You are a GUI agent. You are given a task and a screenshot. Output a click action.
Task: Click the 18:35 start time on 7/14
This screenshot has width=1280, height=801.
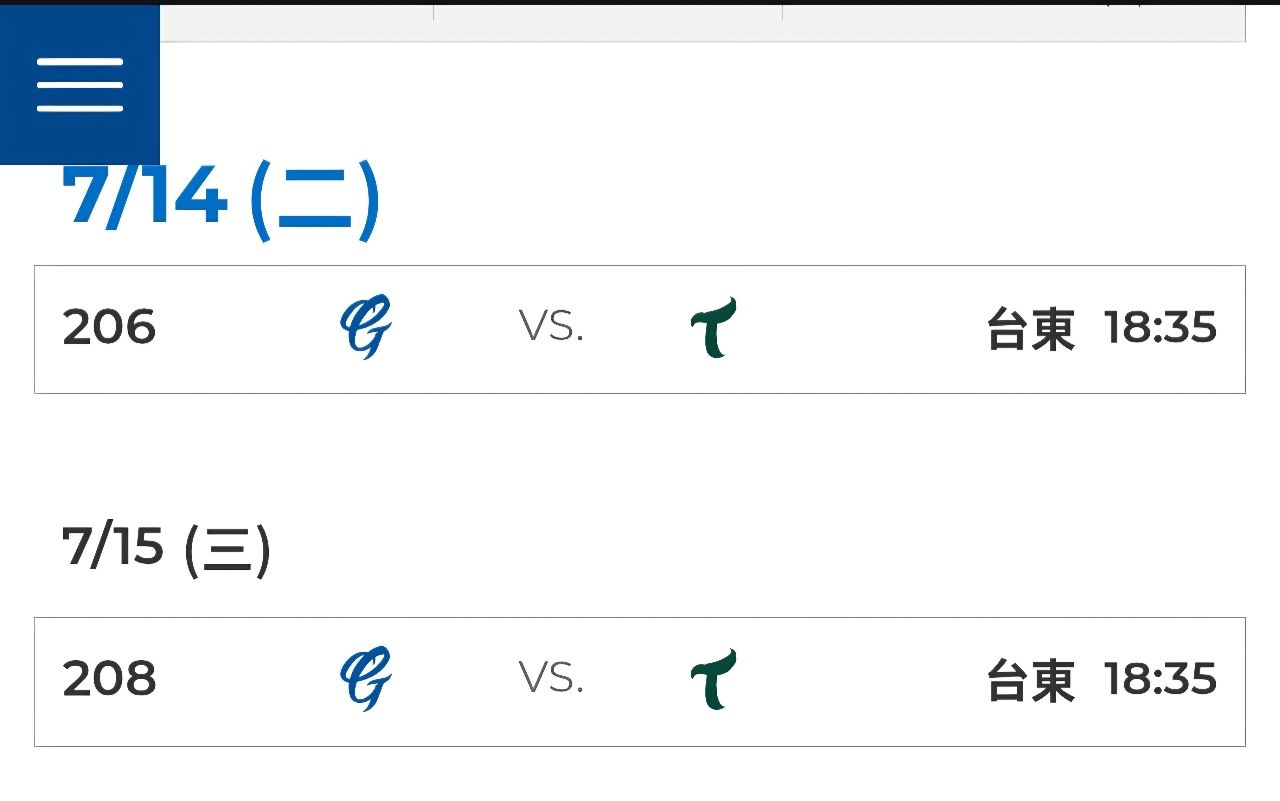click(1160, 328)
